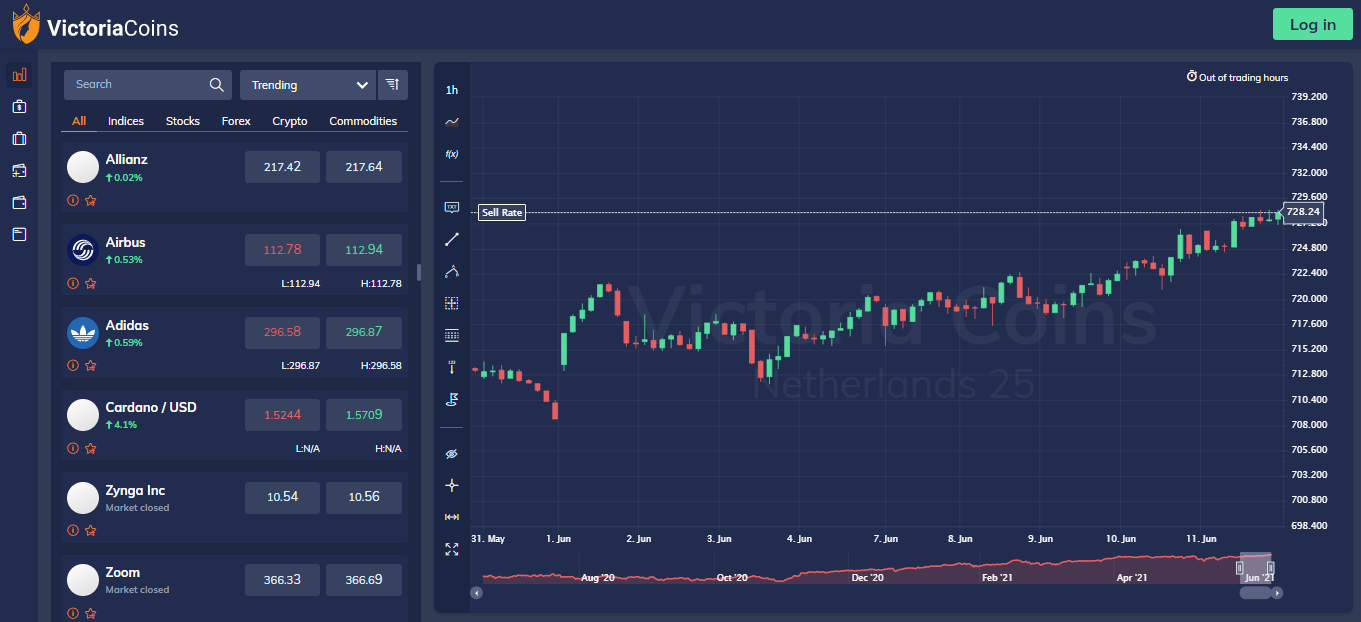Toggle drawings visibility eye icon
The image size is (1361, 622).
point(452,454)
